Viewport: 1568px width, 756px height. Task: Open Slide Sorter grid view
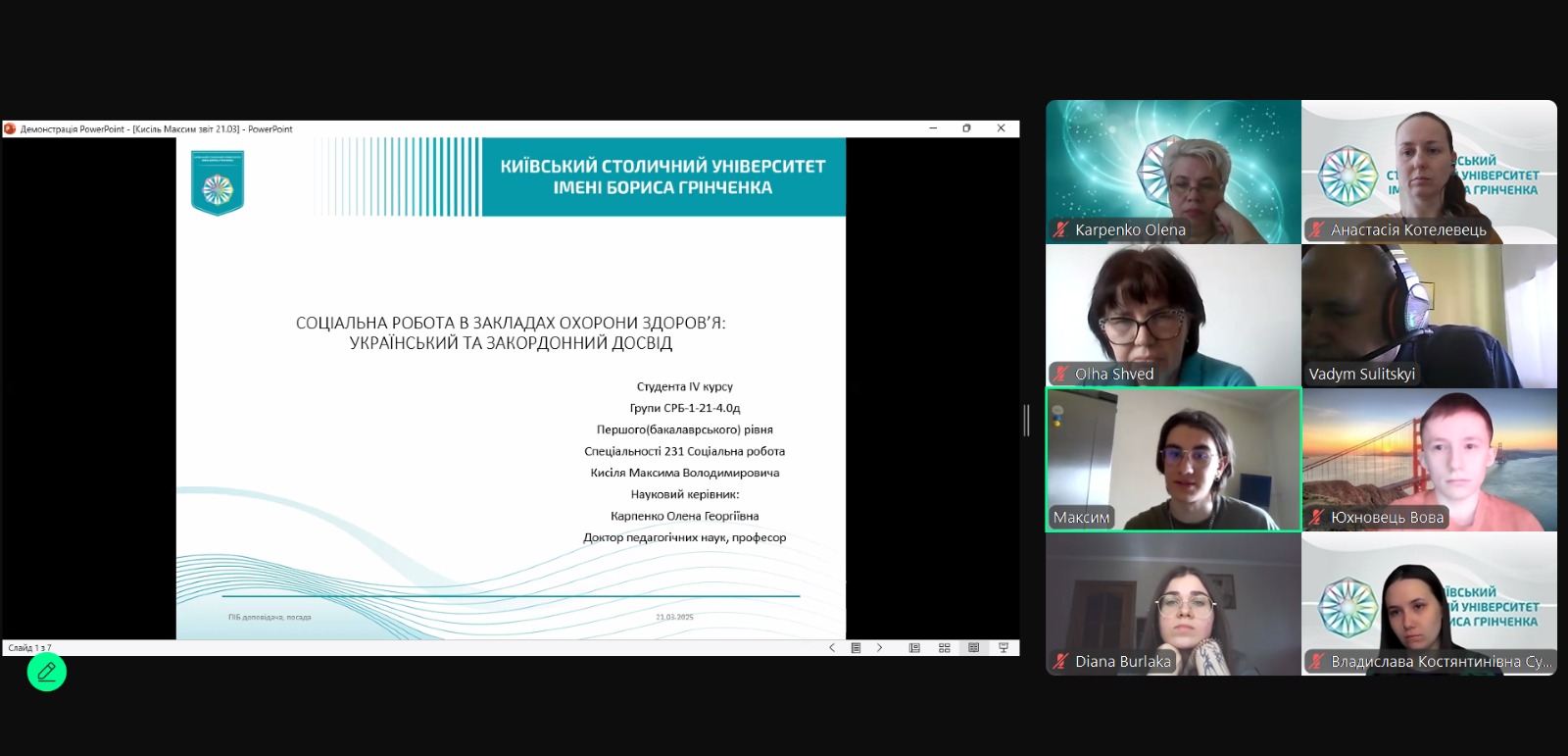tap(945, 648)
